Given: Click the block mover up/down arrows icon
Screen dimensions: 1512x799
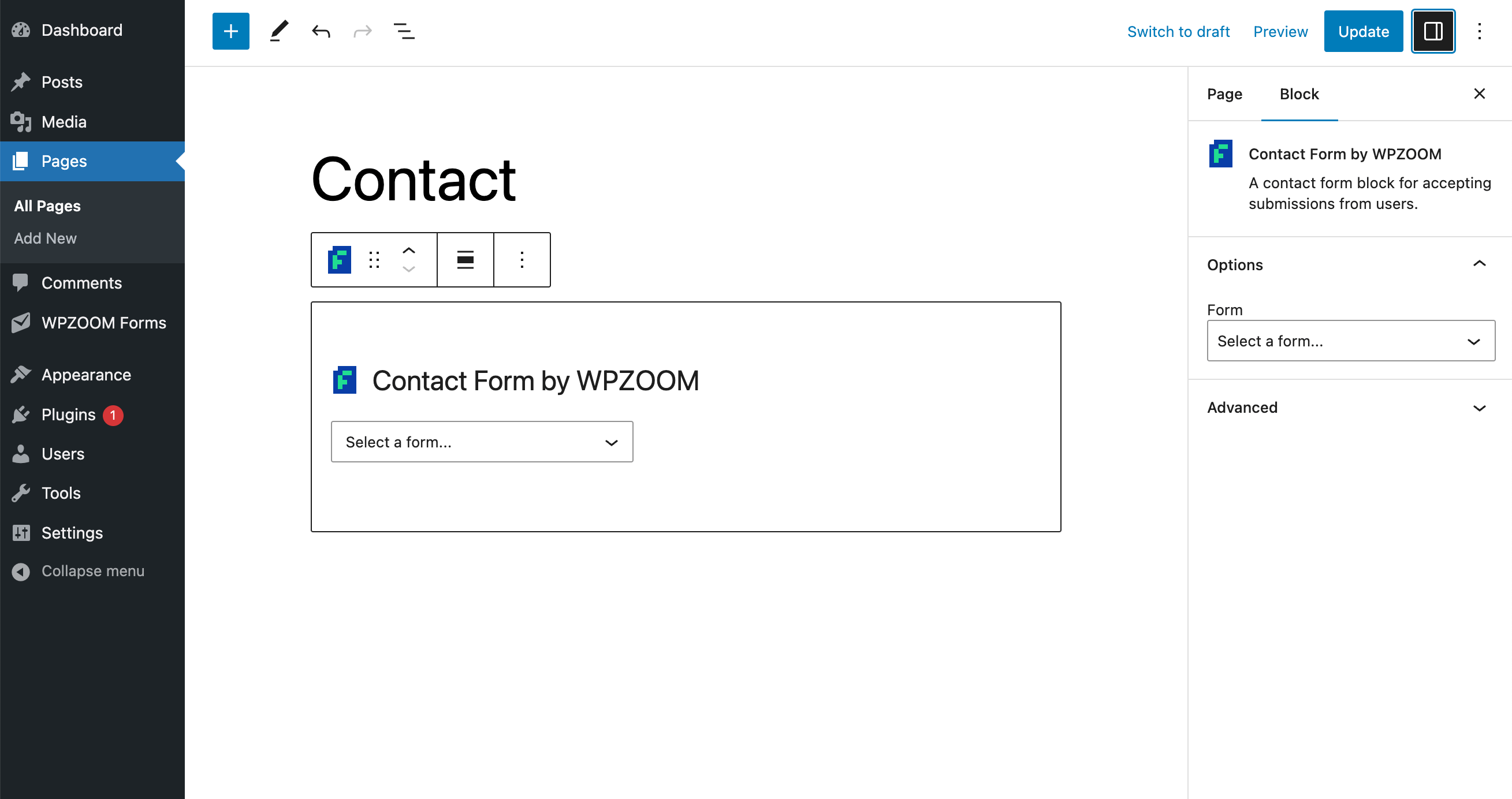Looking at the screenshot, I should coord(410,259).
